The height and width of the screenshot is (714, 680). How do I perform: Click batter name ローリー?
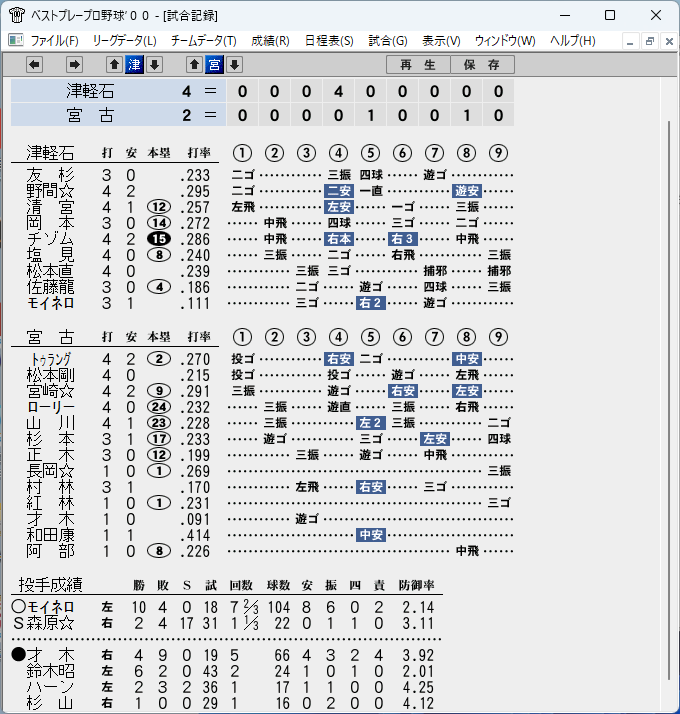pyautogui.click(x=50, y=407)
